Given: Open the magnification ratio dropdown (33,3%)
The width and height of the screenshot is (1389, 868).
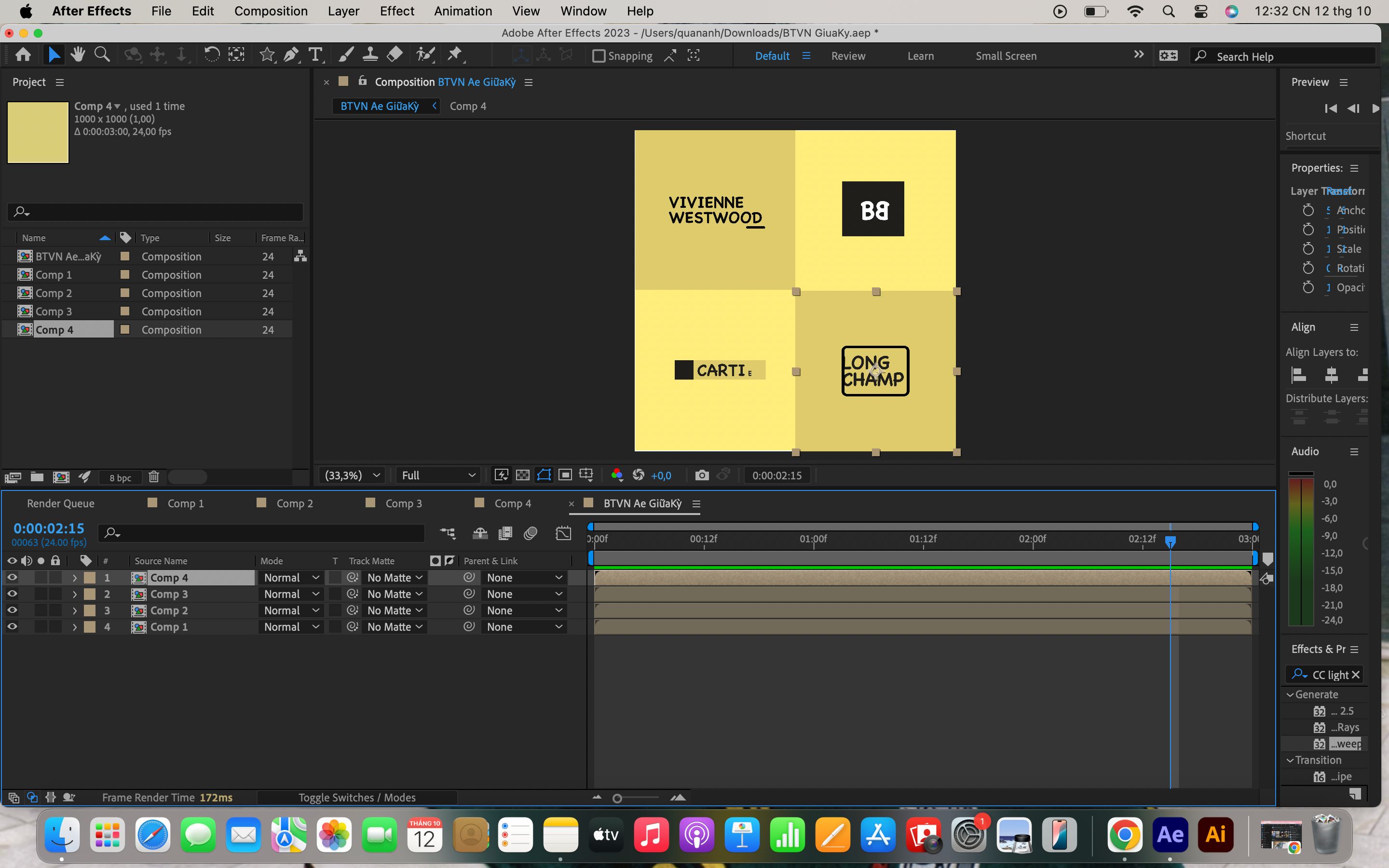Looking at the screenshot, I should click(352, 475).
